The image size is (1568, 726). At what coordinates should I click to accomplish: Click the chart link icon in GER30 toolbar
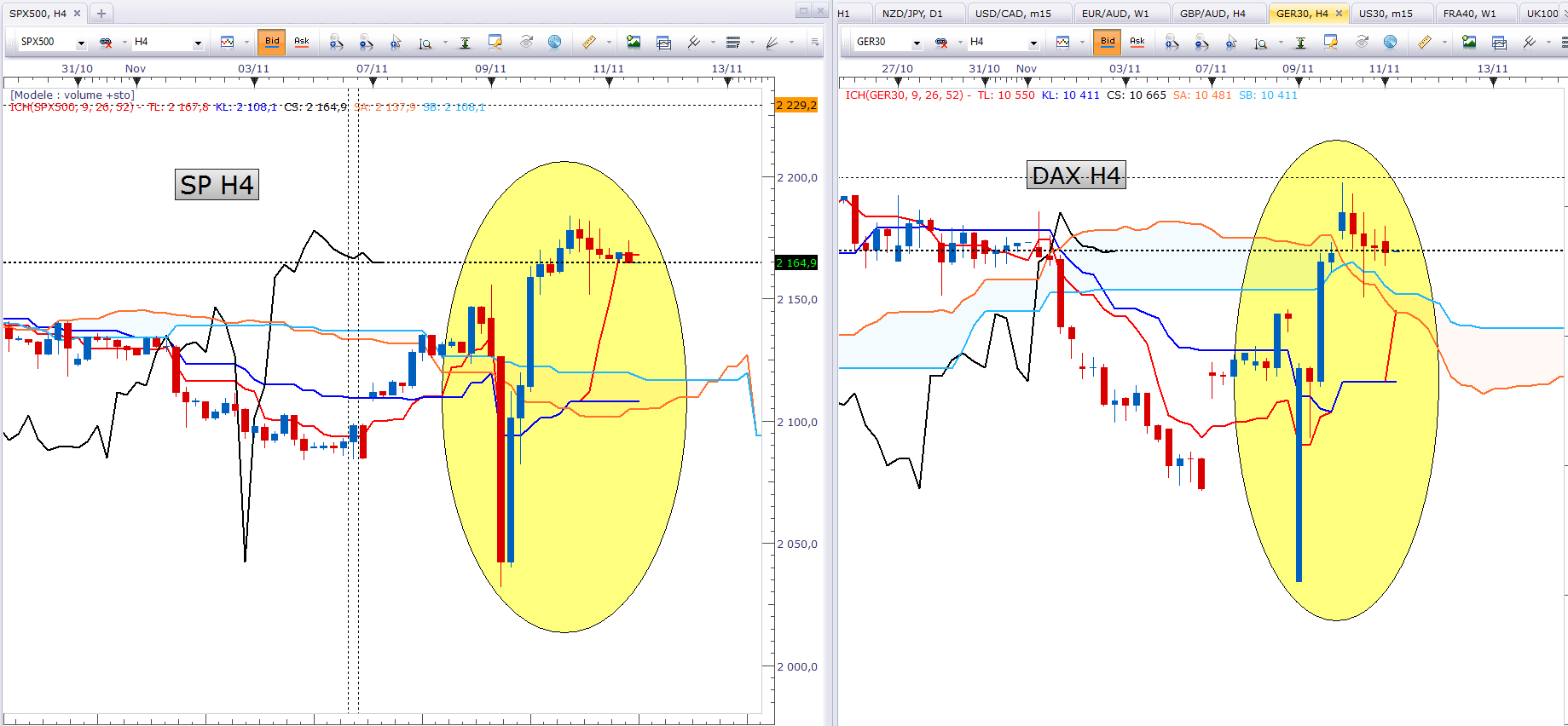pos(941,42)
